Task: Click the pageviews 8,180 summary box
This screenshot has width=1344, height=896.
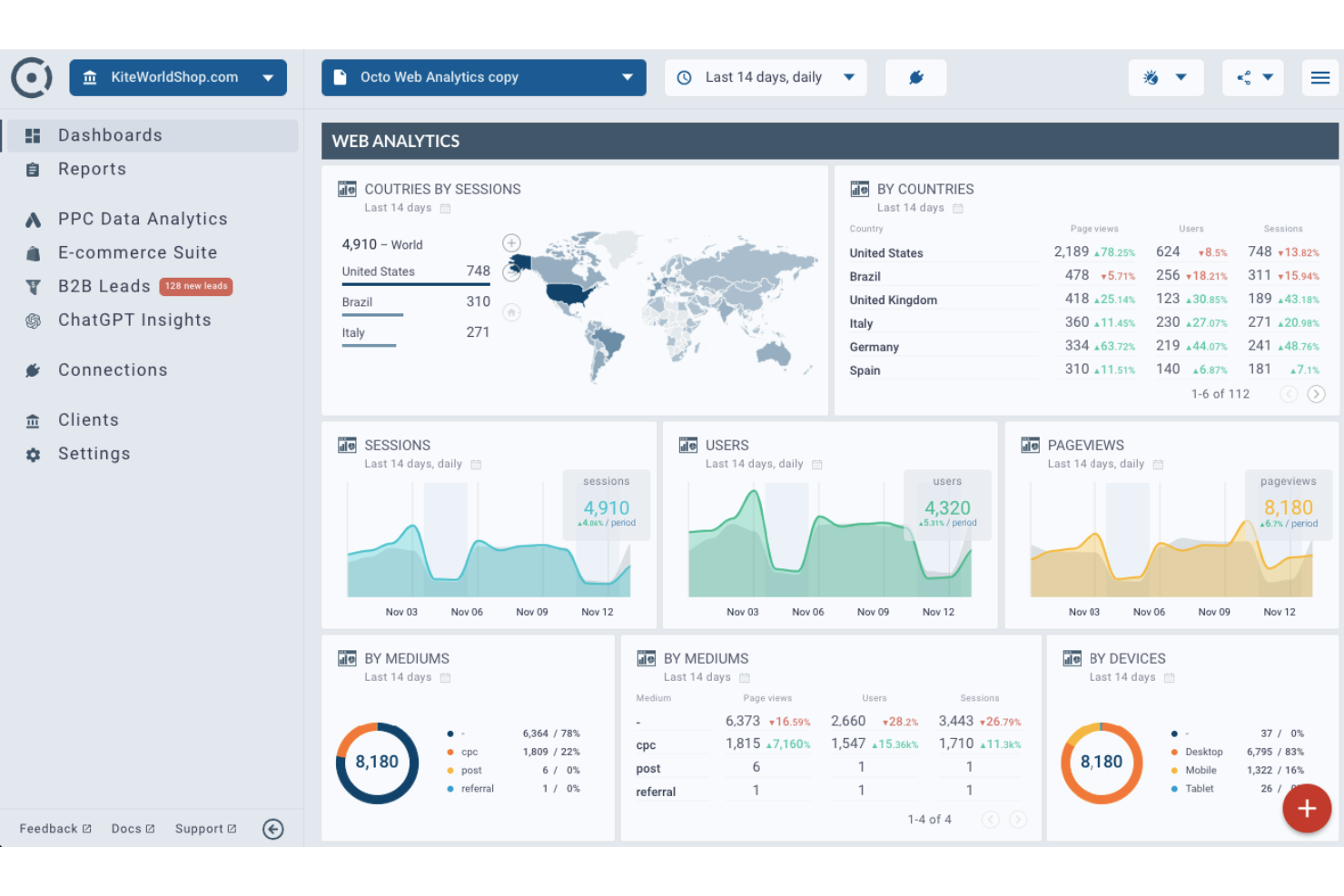Action: pos(1289,506)
